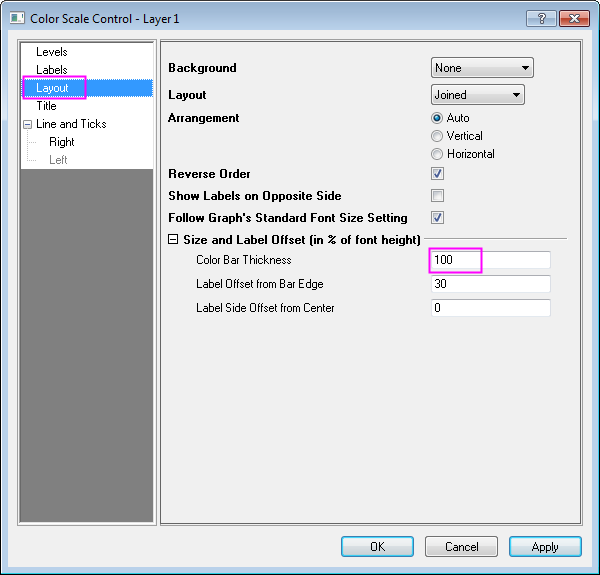This screenshot has width=600, height=575.
Task: Click the help question mark button
Action: (x=541, y=18)
